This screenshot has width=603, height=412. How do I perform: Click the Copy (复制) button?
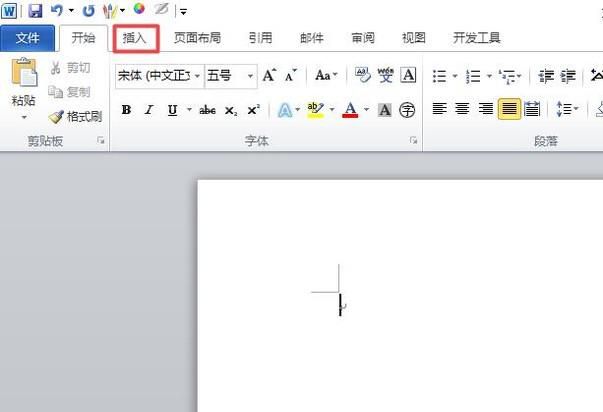69,92
